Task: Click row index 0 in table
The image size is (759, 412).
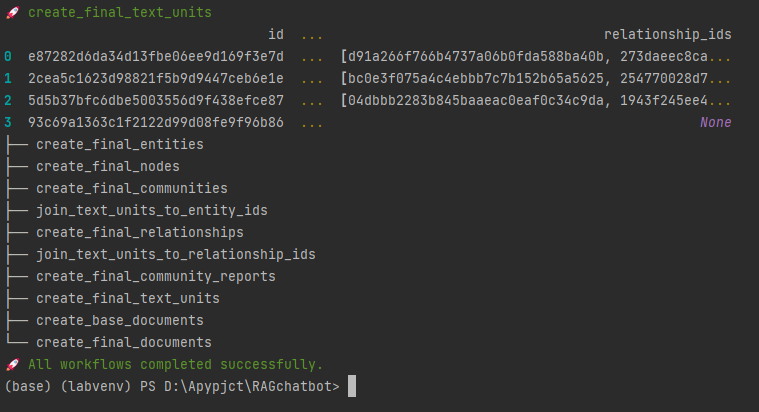Action: pyautogui.click(x=8, y=57)
